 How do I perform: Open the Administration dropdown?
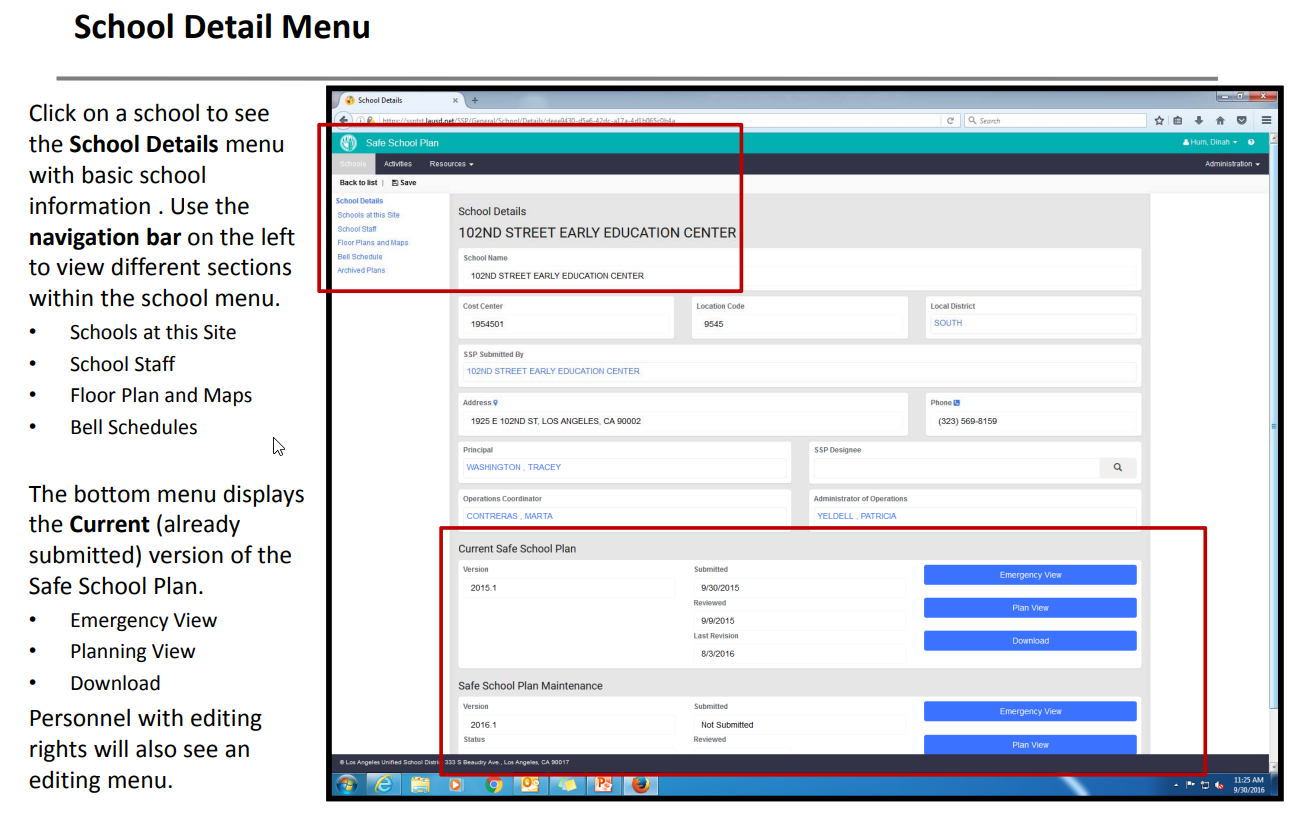pyautogui.click(x=1231, y=164)
